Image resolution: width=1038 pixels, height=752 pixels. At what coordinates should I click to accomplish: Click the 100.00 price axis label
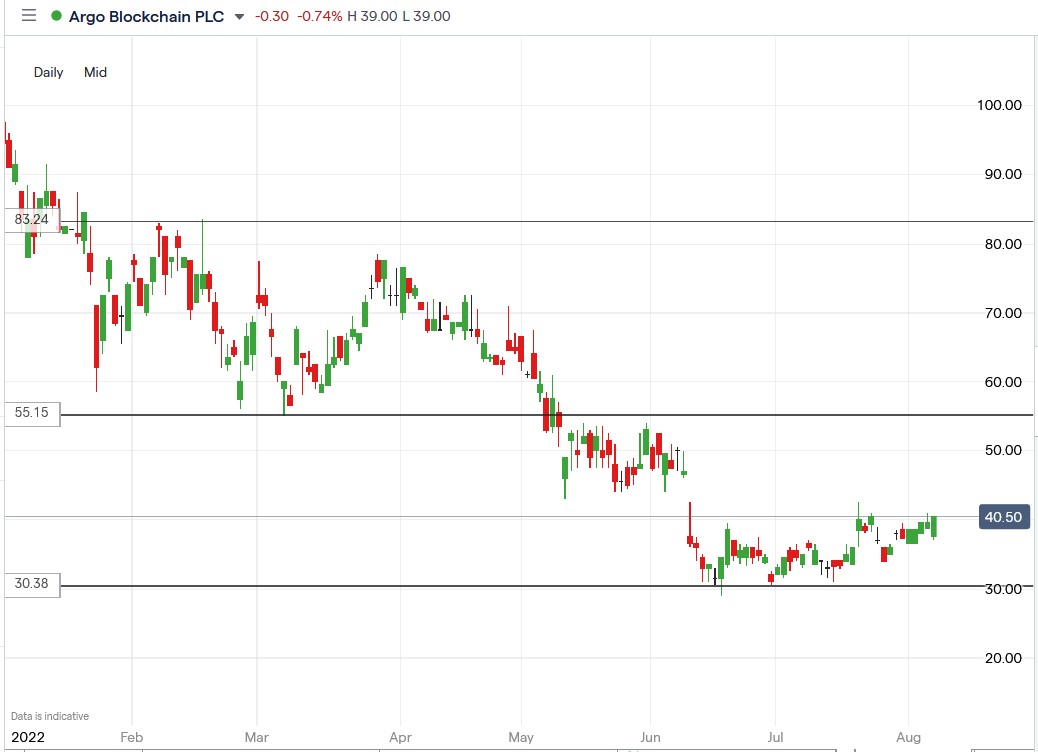[998, 105]
